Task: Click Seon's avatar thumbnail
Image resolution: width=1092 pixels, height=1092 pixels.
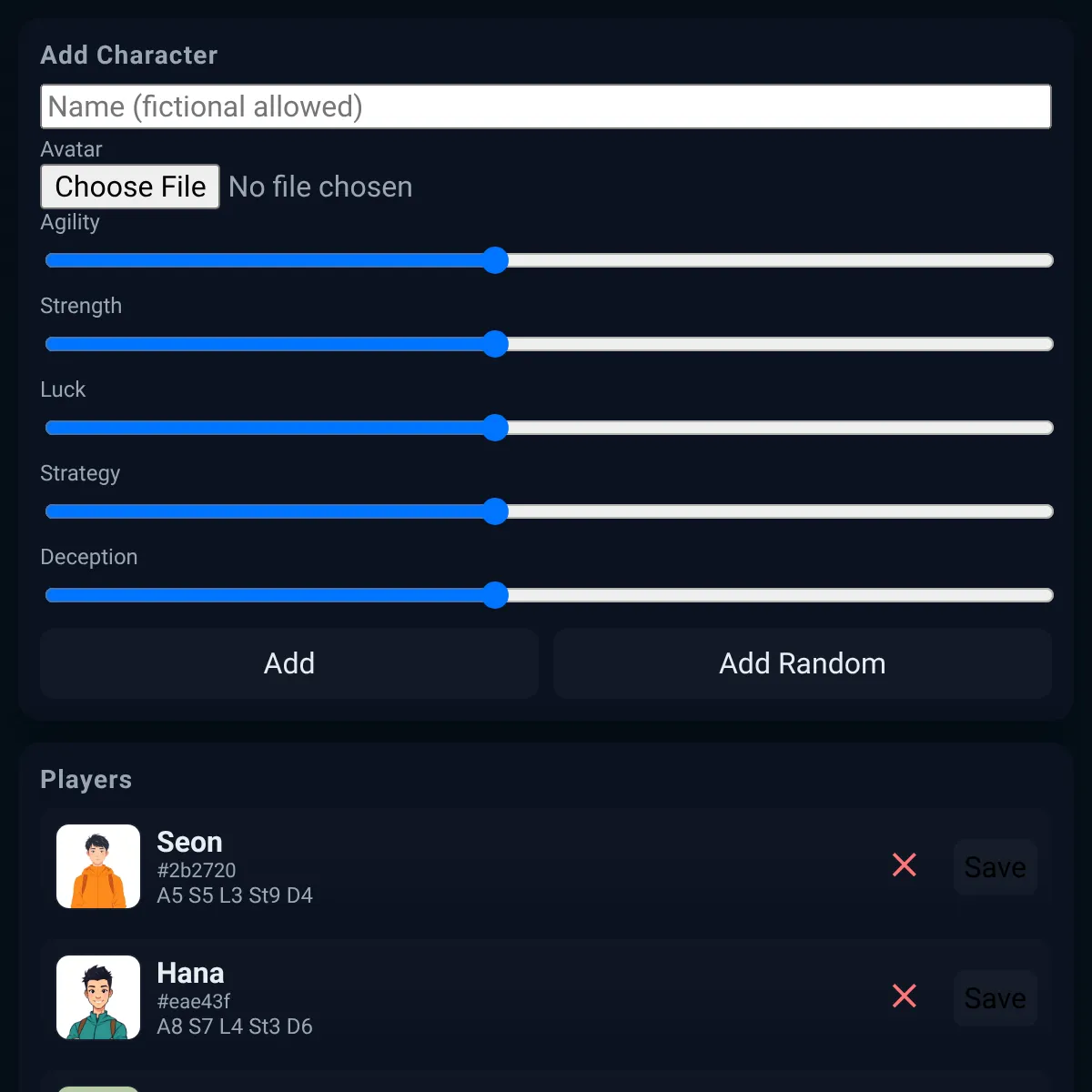Action: (98, 866)
